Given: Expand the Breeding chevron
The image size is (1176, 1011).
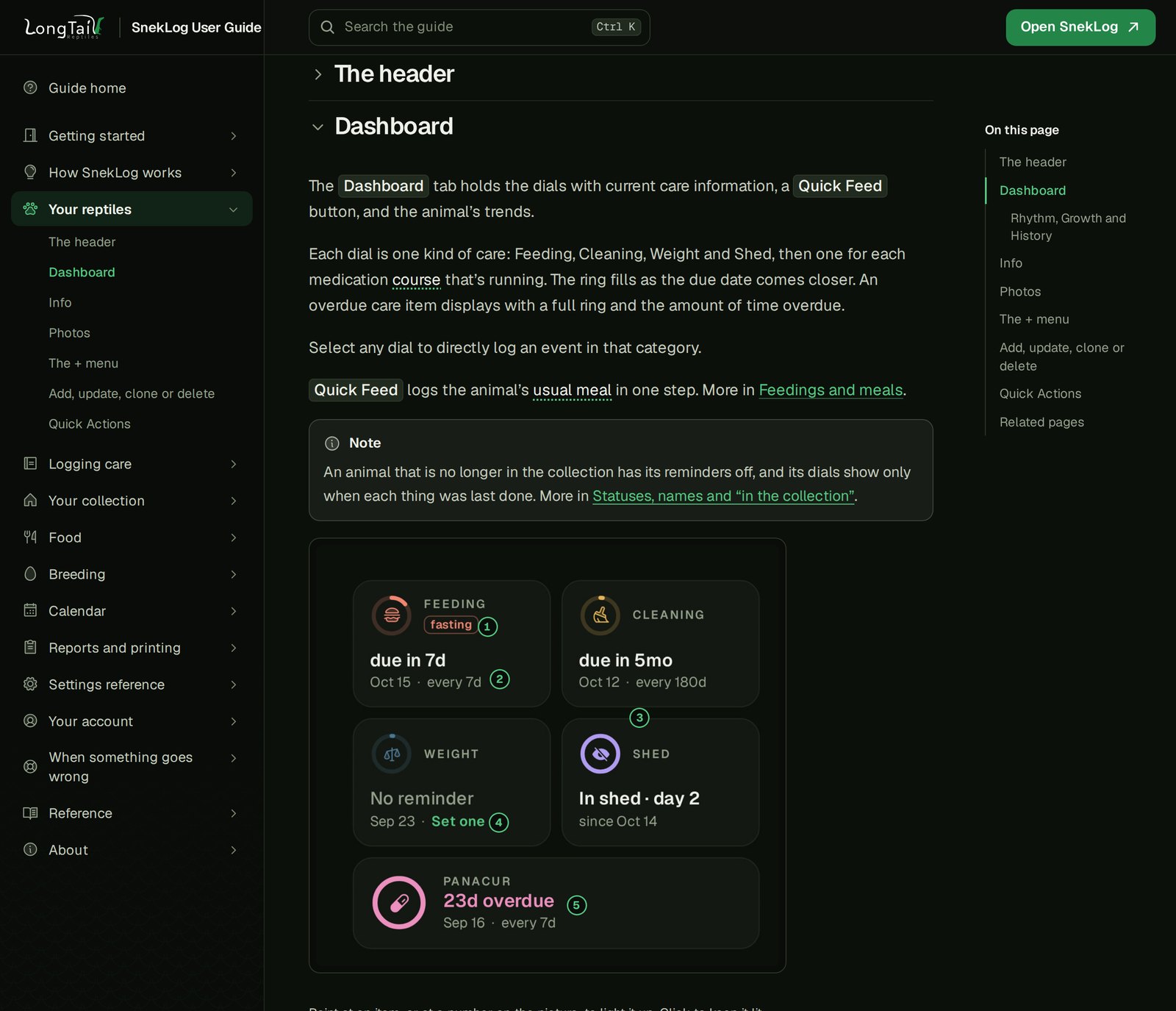Looking at the screenshot, I should pos(234,574).
